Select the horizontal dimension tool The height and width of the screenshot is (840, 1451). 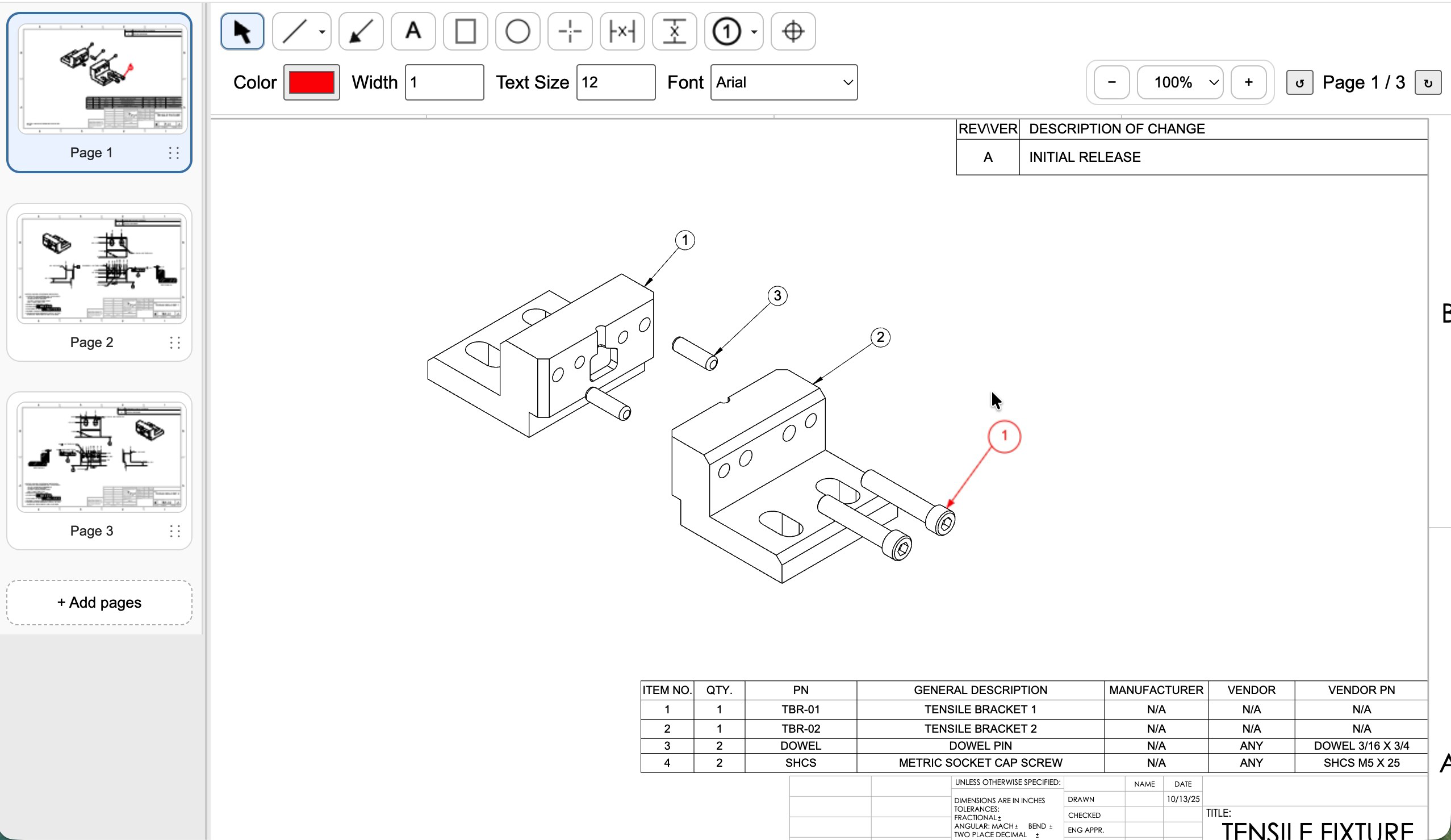(x=622, y=31)
